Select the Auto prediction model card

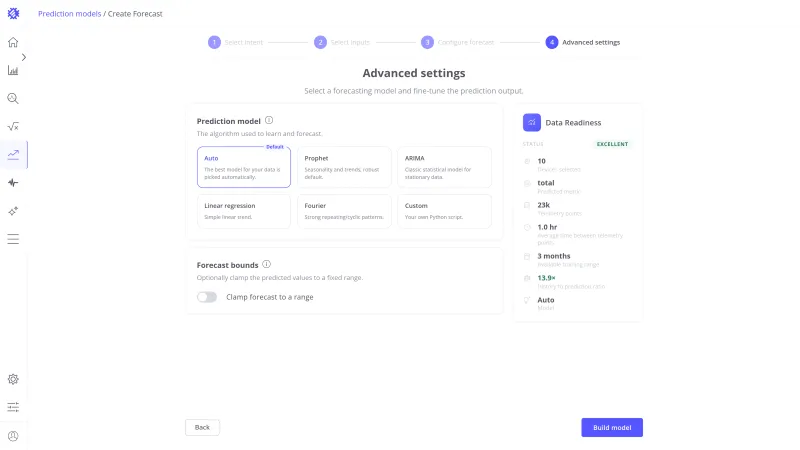[244, 167]
